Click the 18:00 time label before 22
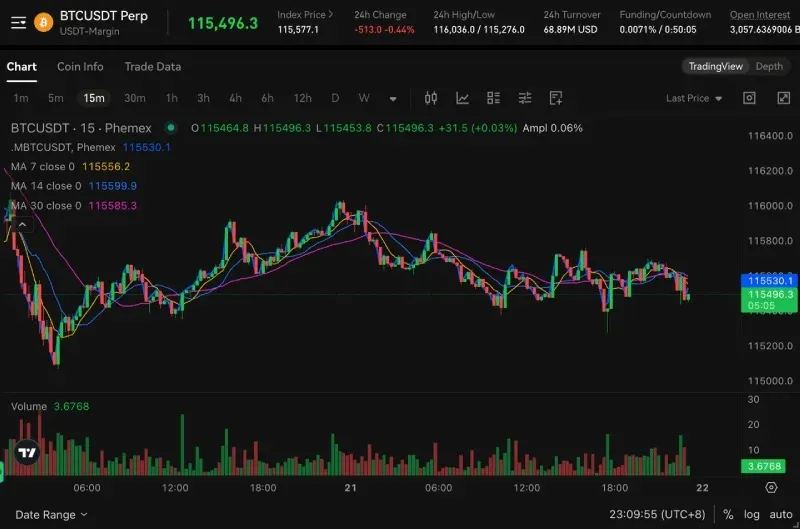Viewport: 800px width, 529px height. (x=614, y=488)
